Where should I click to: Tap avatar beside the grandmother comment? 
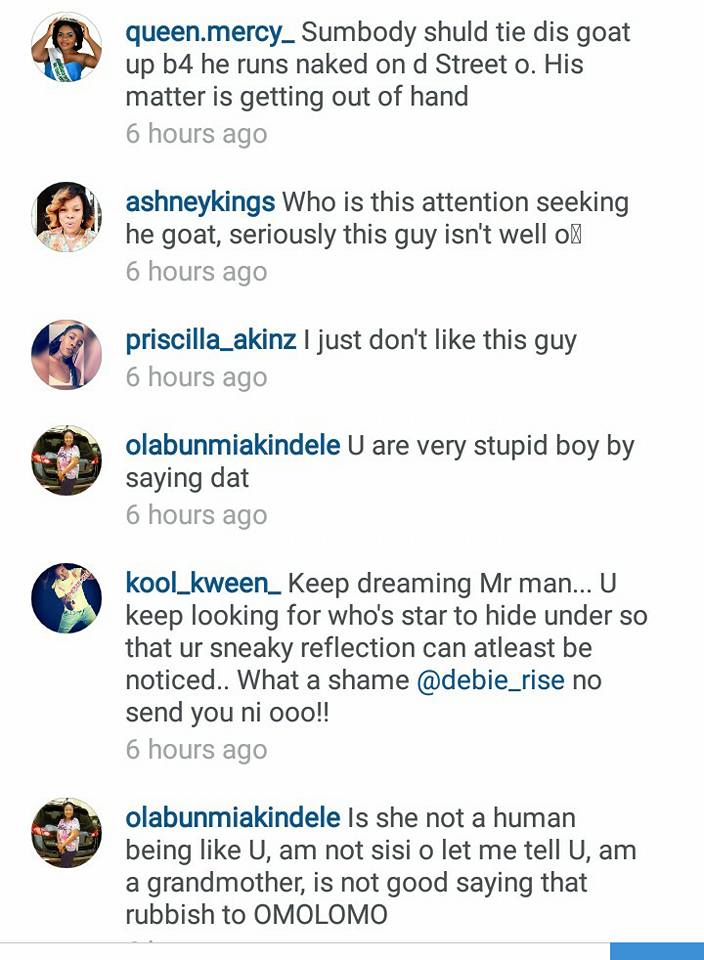click(x=66, y=832)
